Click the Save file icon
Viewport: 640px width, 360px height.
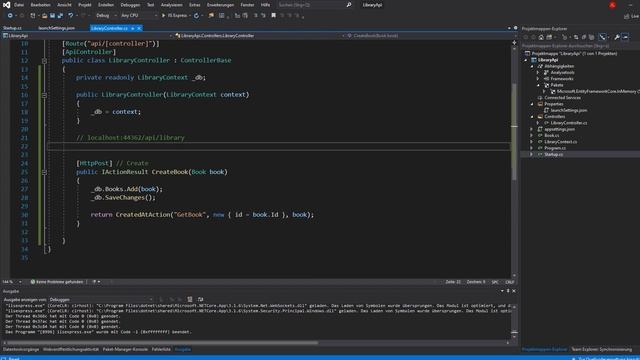click(x=52, y=16)
